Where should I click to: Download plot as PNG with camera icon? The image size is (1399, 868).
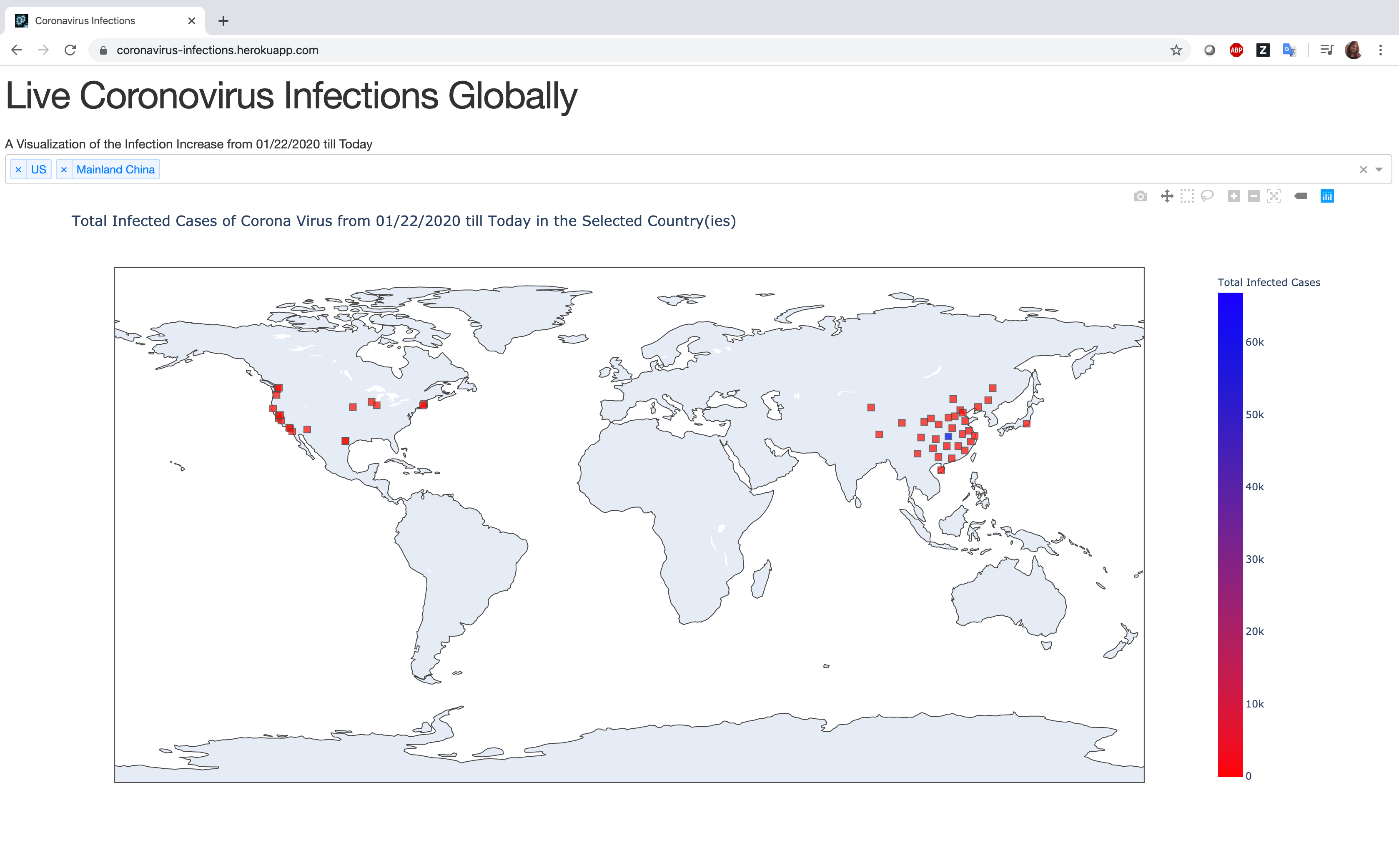click(x=1140, y=196)
